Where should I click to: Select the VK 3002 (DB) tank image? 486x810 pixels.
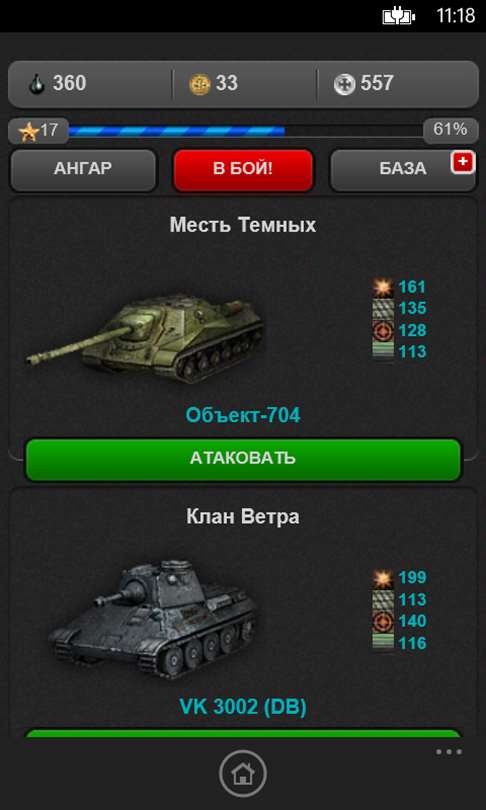tap(152, 619)
